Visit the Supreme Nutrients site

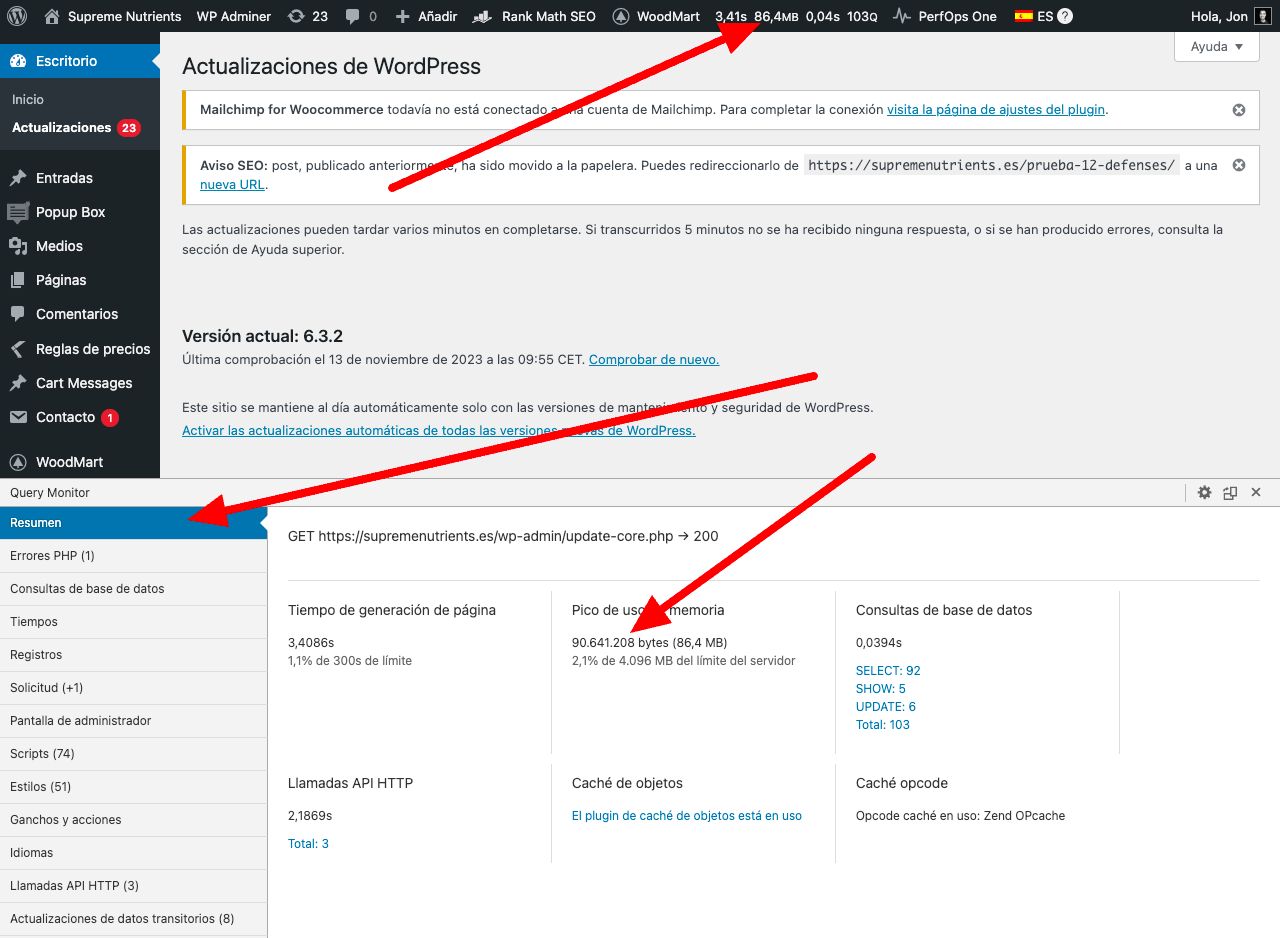(x=113, y=16)
